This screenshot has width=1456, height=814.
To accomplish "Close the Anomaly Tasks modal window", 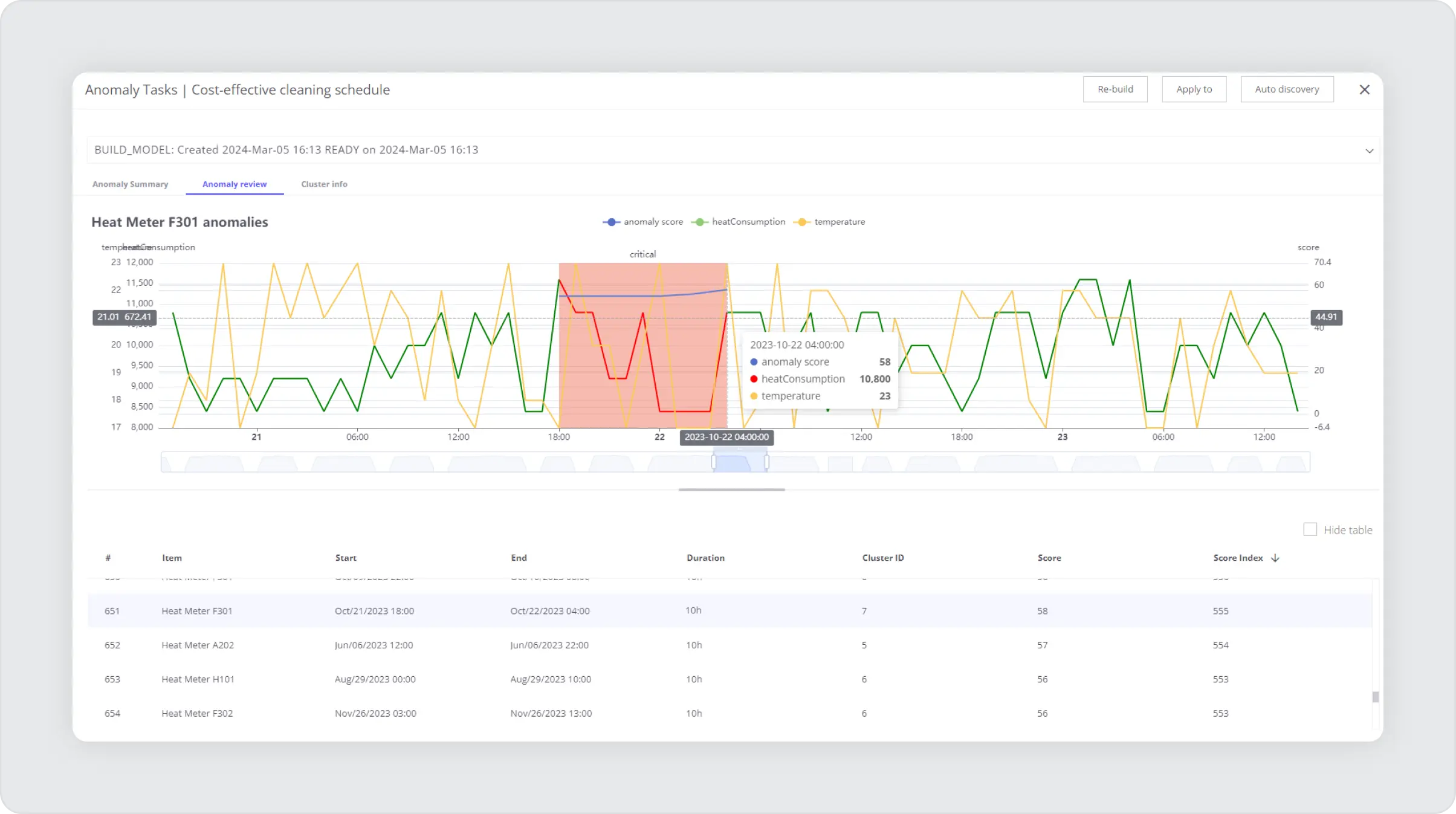I will 1364,89.
